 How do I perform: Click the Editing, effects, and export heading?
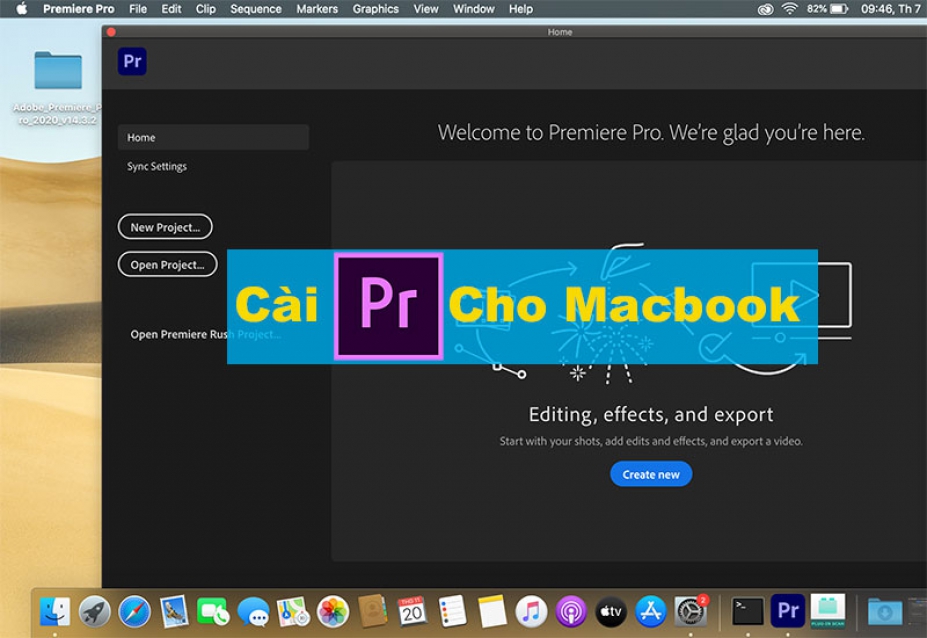pos(651,414)
